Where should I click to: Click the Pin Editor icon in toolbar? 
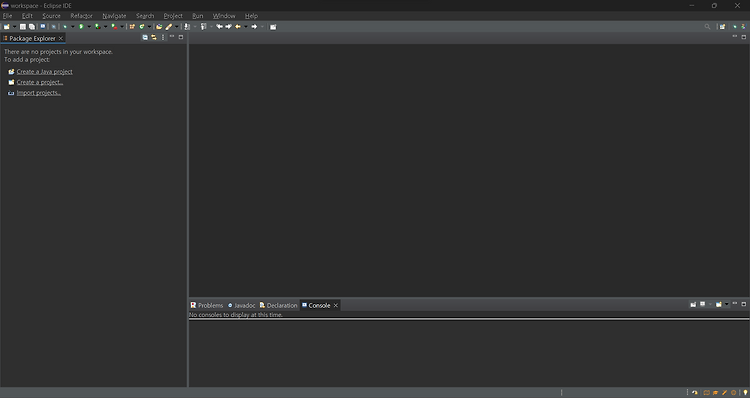273,27
